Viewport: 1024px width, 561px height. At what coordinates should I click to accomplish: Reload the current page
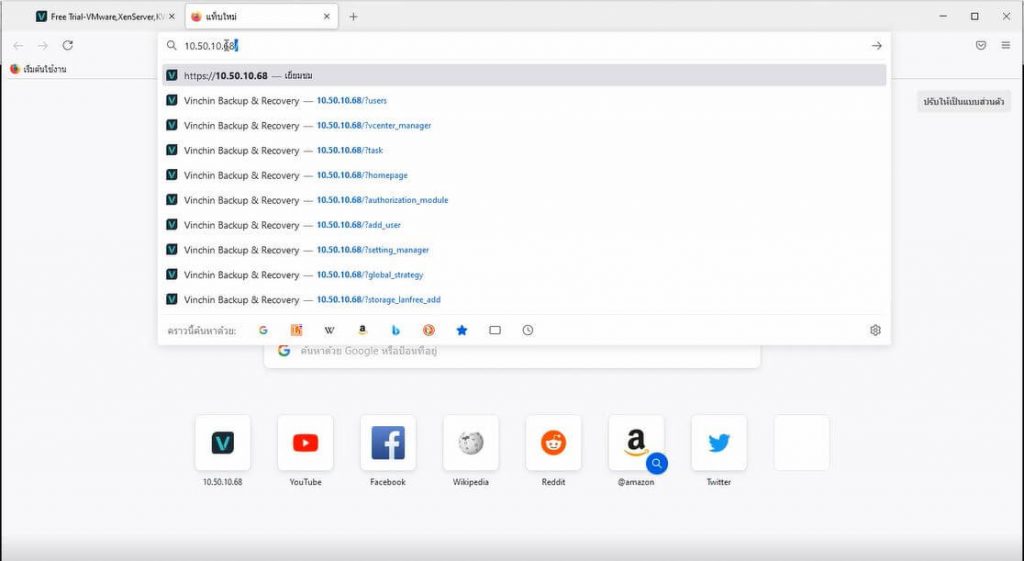coord(67,46)
